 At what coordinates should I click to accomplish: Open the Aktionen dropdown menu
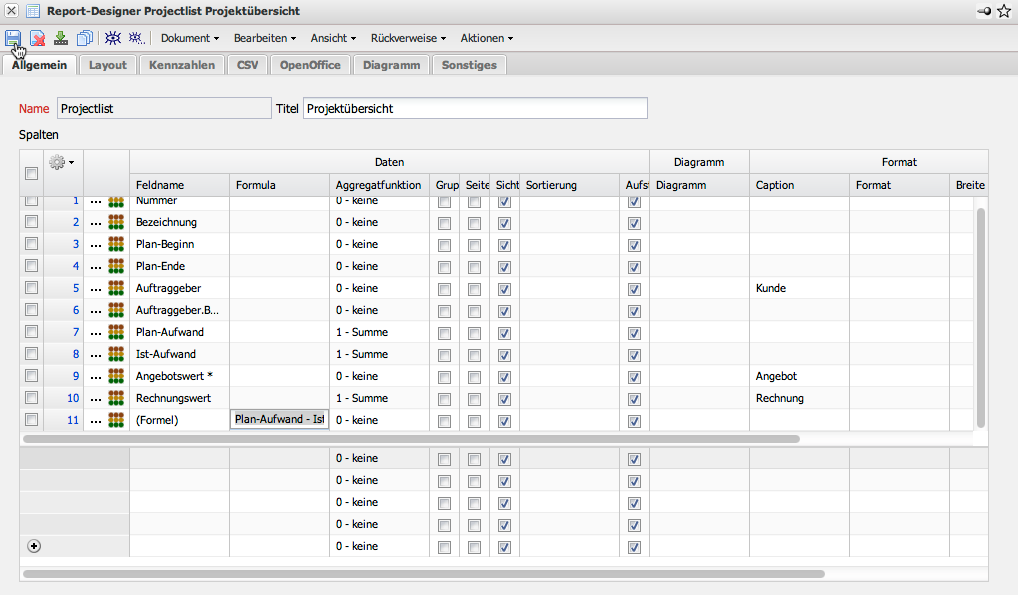[486, 38]
